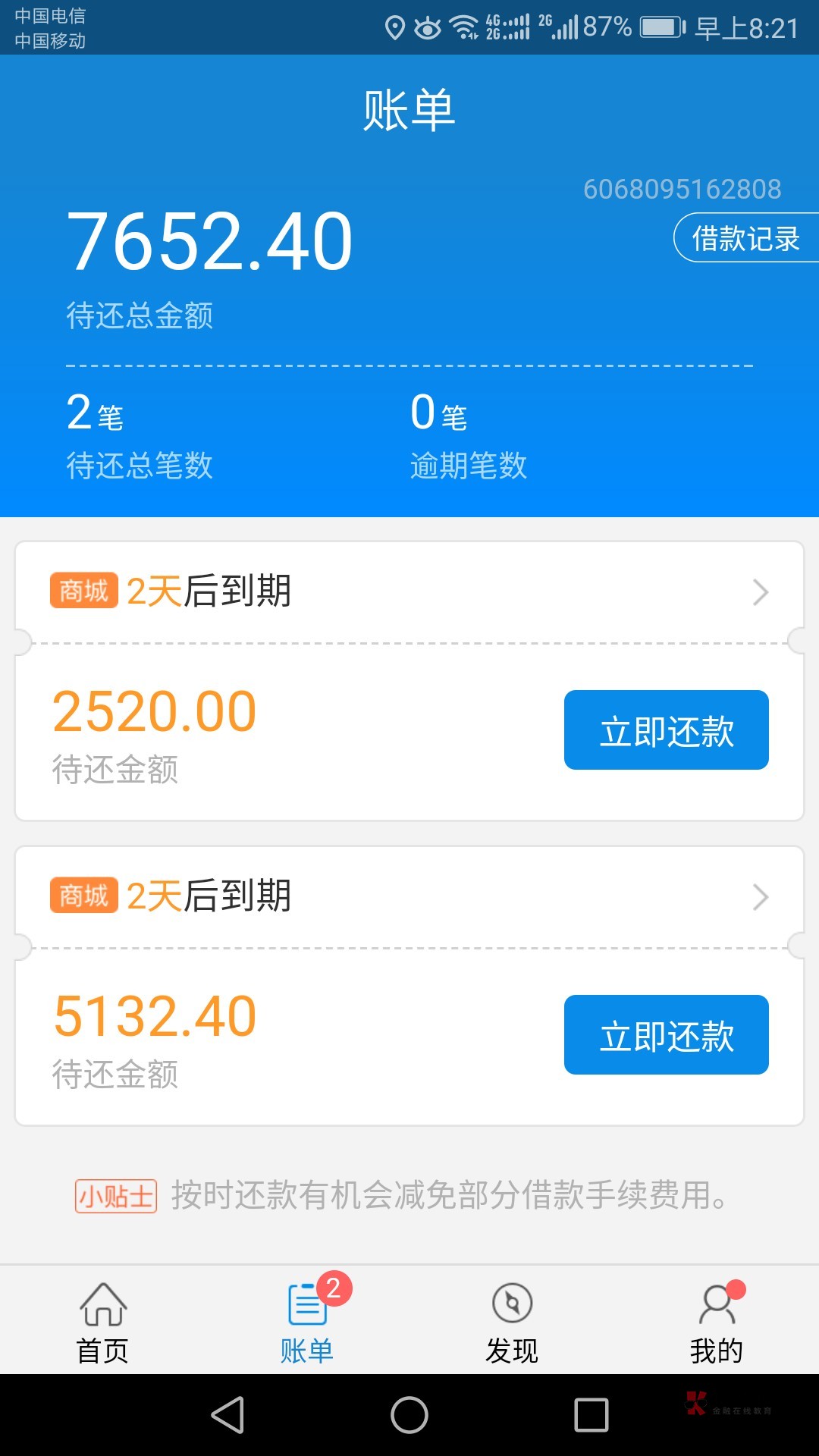Screen dimensions: 819x1456
Task: Tap the 待还总笔数 pending count
Action: (x=140, y=465)
